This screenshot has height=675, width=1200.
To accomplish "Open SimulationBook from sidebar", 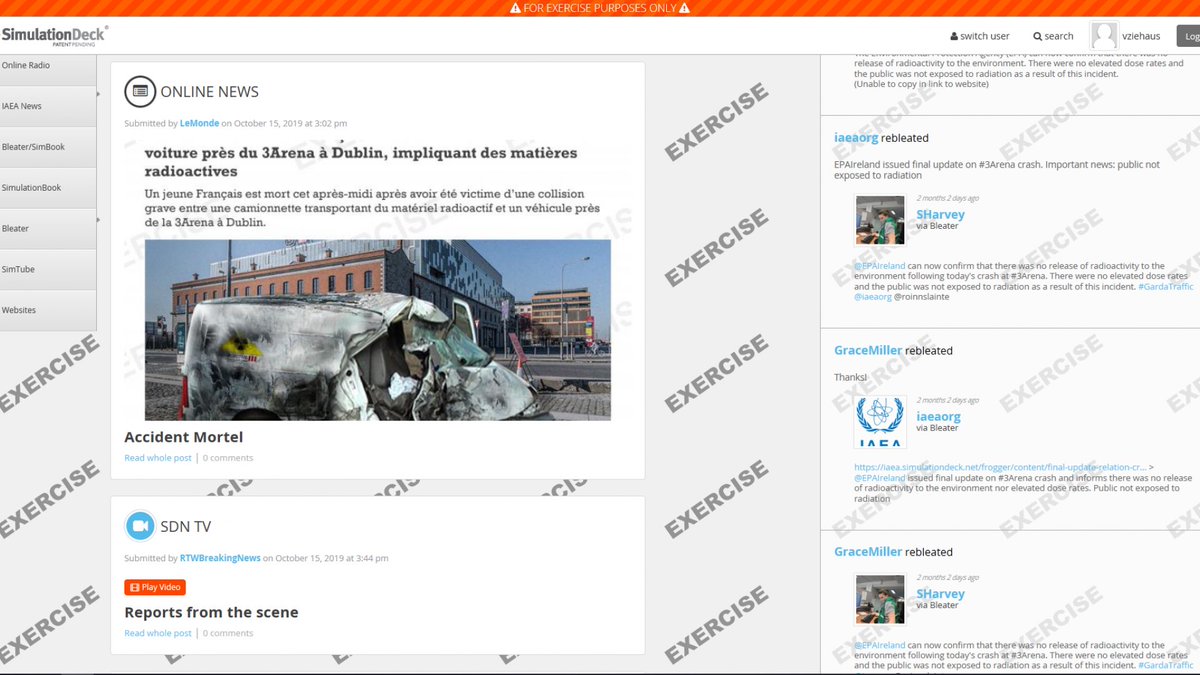I will tap(48, 188).
